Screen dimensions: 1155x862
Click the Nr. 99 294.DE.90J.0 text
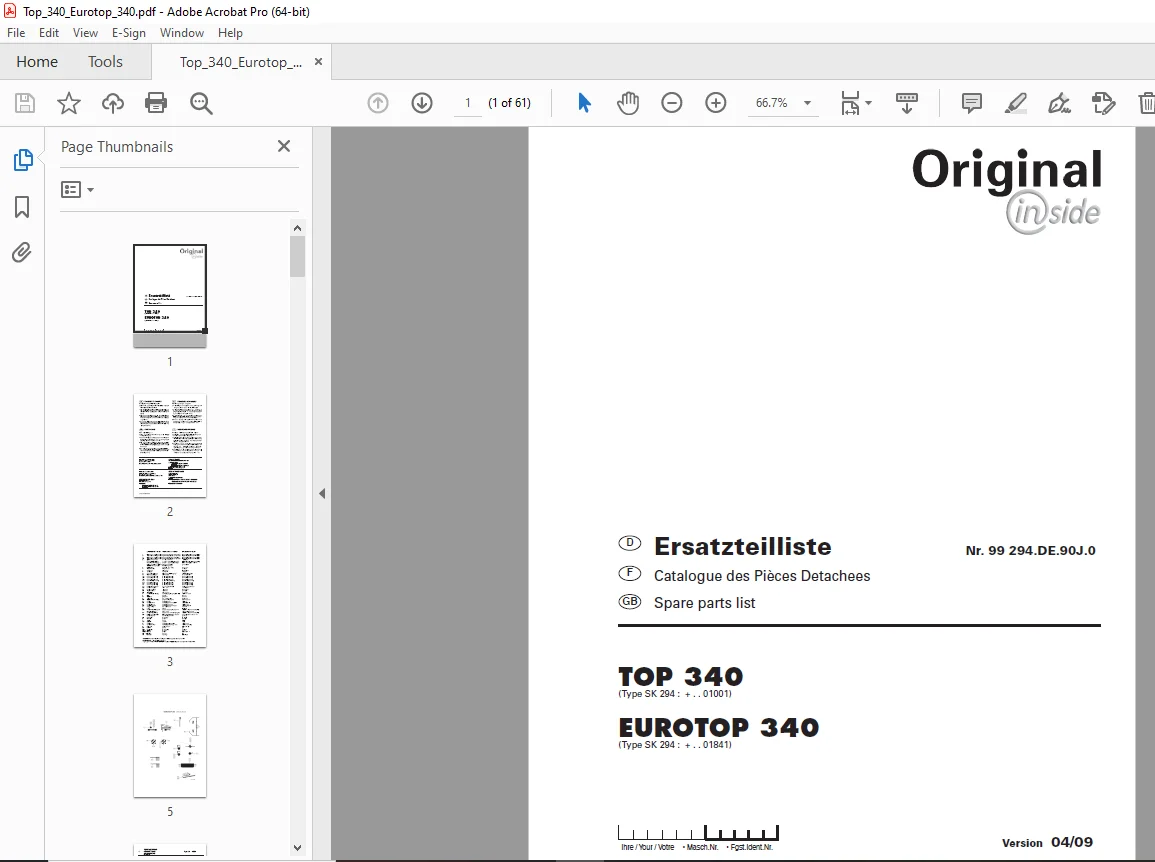pyautogui.click(x=1031, y=551)
